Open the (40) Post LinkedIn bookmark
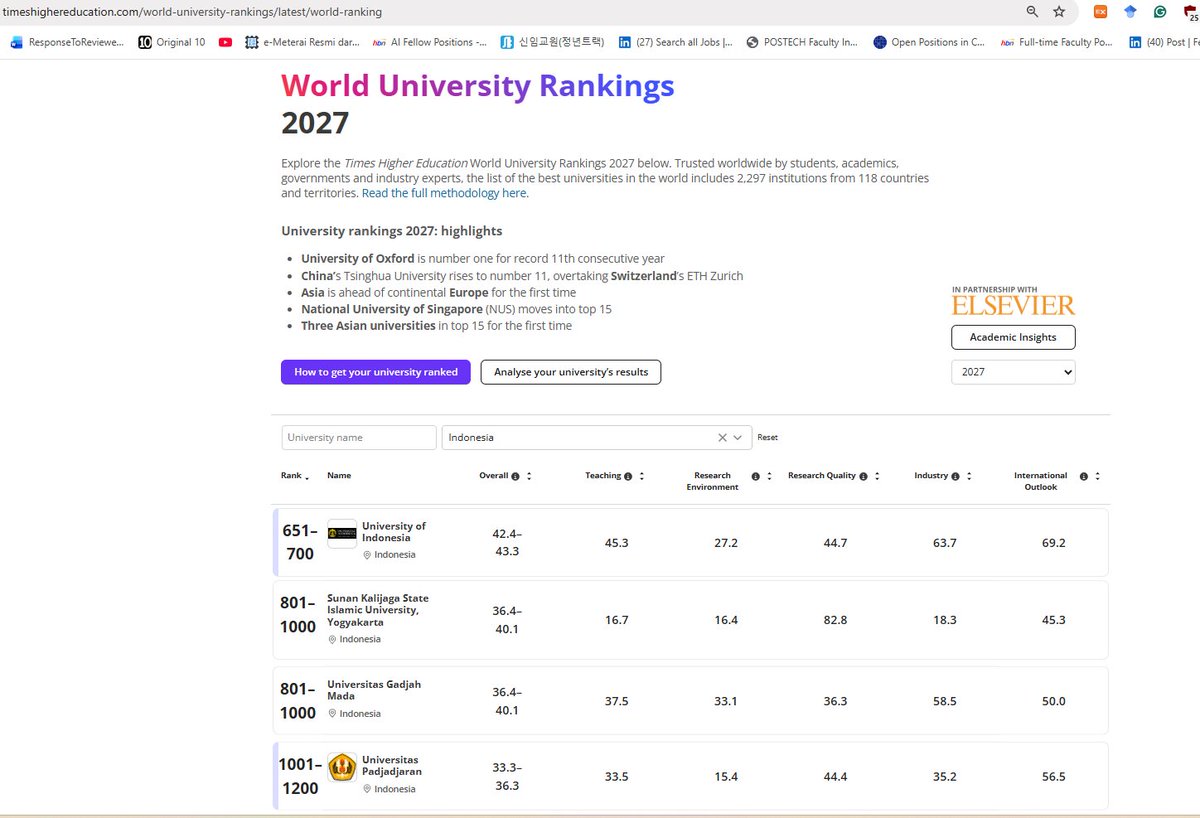The image size is (1200, 818). point(1164,42)
